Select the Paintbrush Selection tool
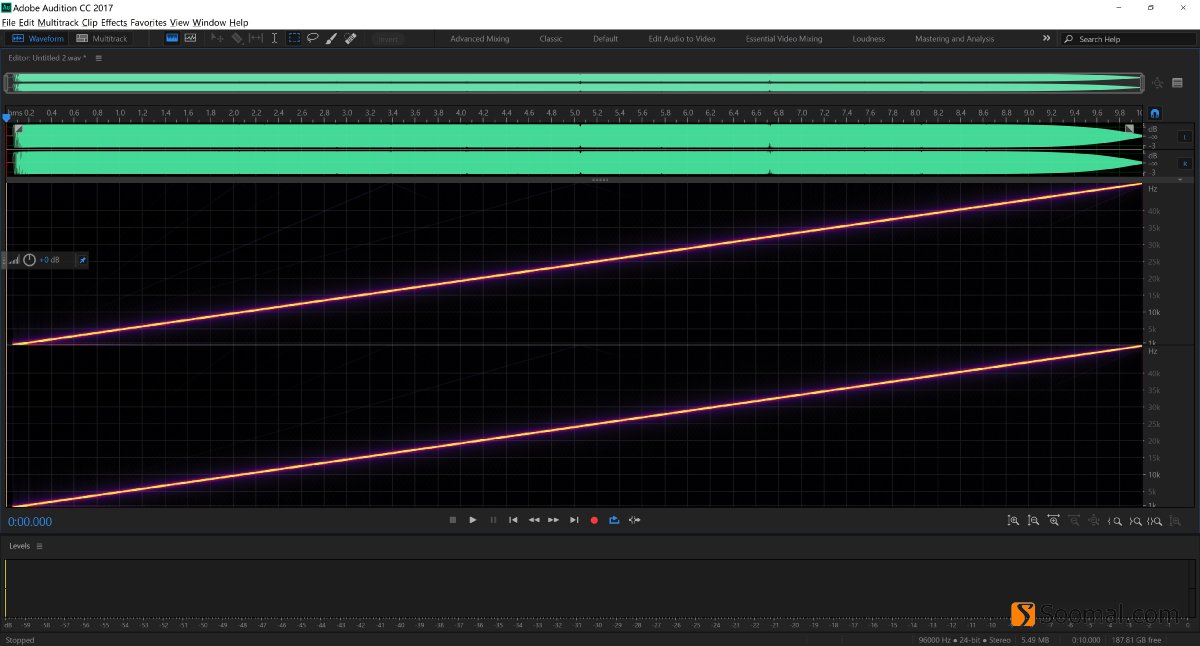 coord(331,38)
